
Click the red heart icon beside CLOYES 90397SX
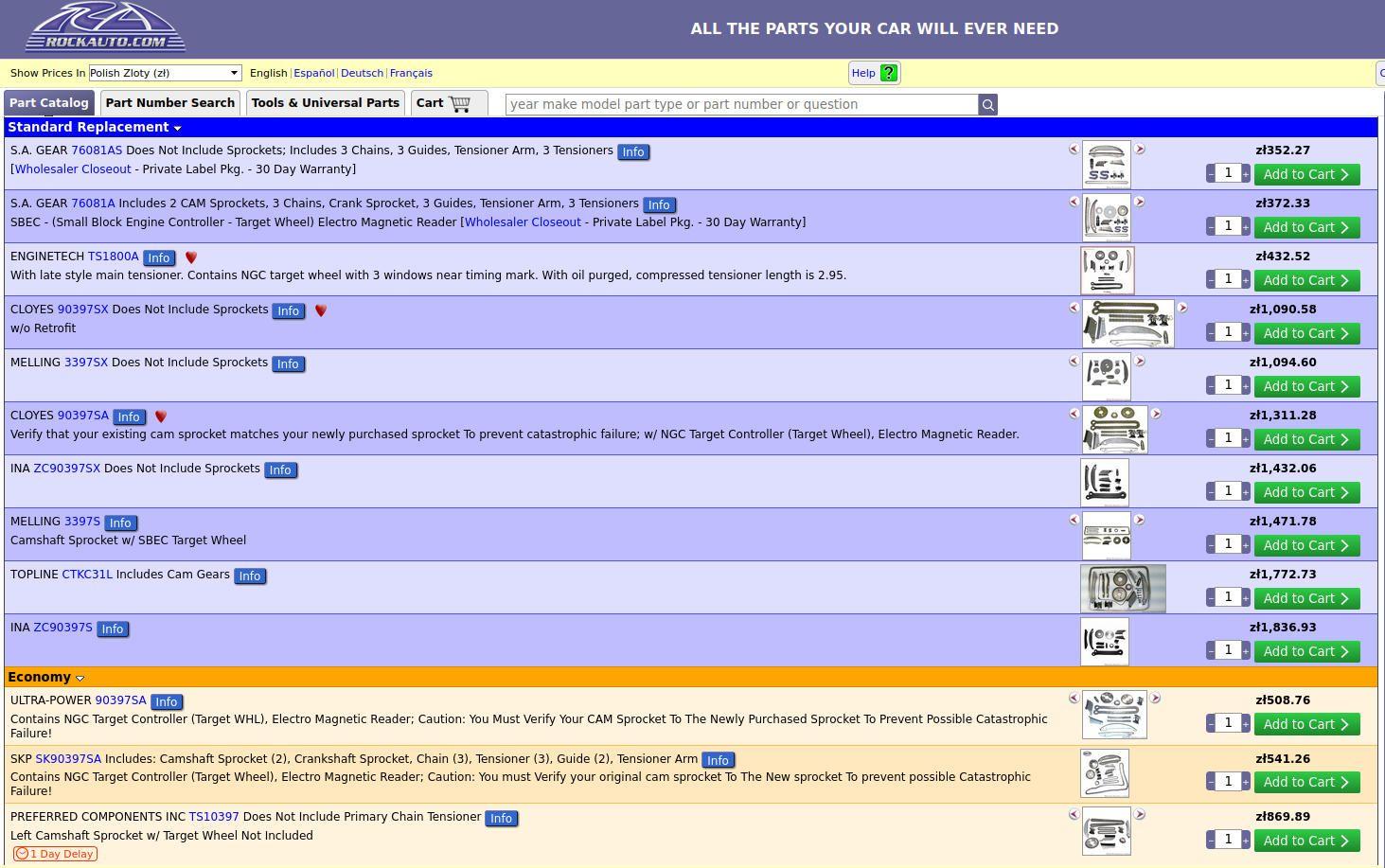[321, 310]
